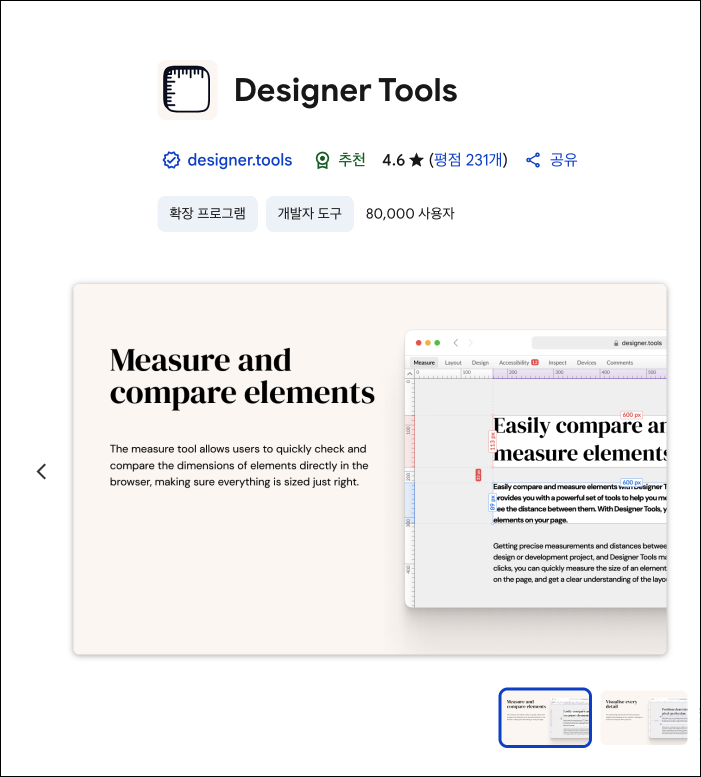Select the Inspect tab
Image resolution: width=701 pixels, height=777 pixels.
click(x=557, y=362)
